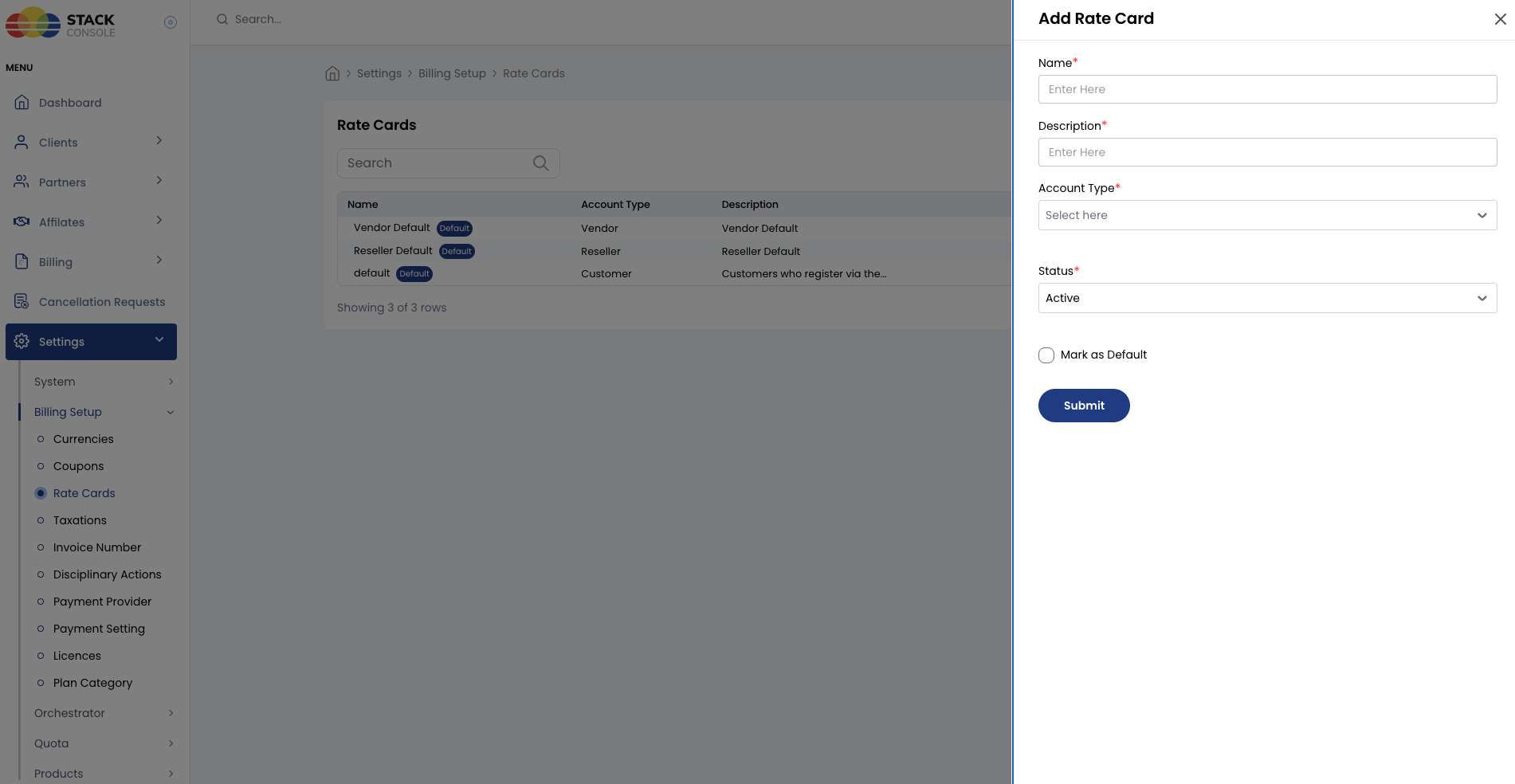Click the Name column header
The width and height of the screenshot is (1515, 784).
coord(363,205)
